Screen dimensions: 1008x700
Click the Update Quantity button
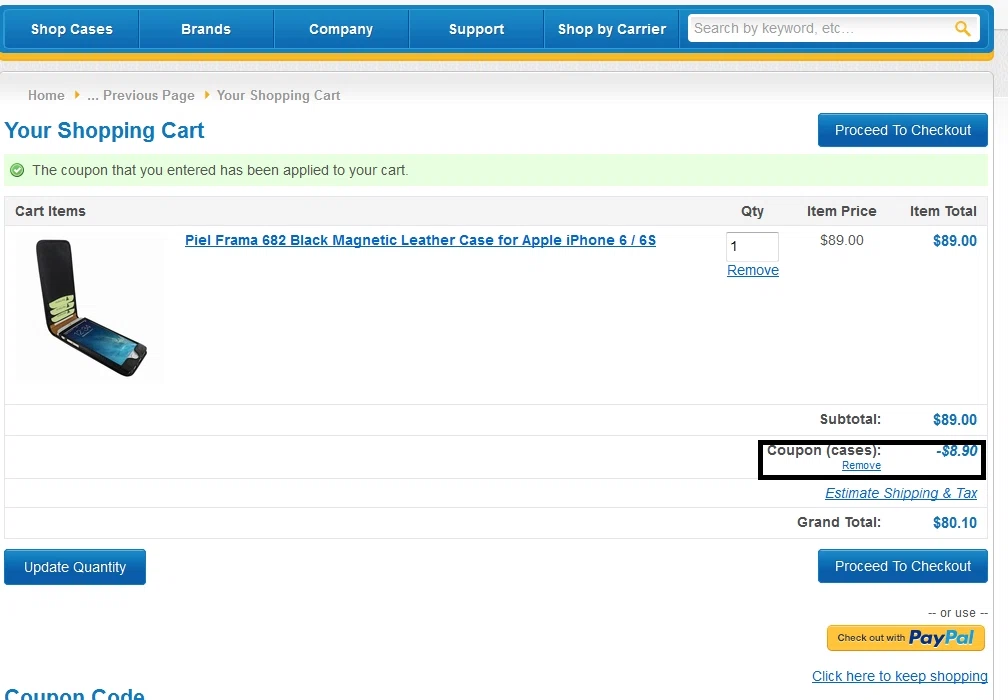pos(75,567)
